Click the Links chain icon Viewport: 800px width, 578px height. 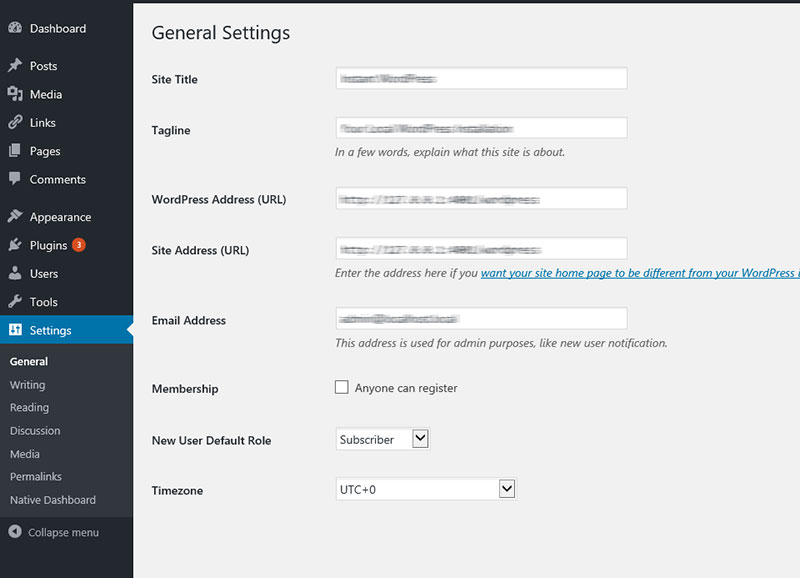15,122
